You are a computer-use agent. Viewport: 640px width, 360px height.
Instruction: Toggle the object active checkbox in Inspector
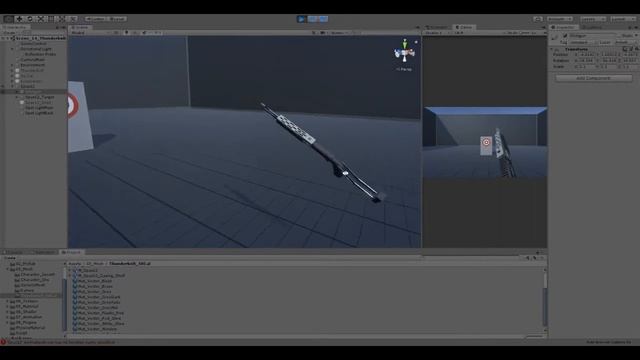tap(565, 36)
